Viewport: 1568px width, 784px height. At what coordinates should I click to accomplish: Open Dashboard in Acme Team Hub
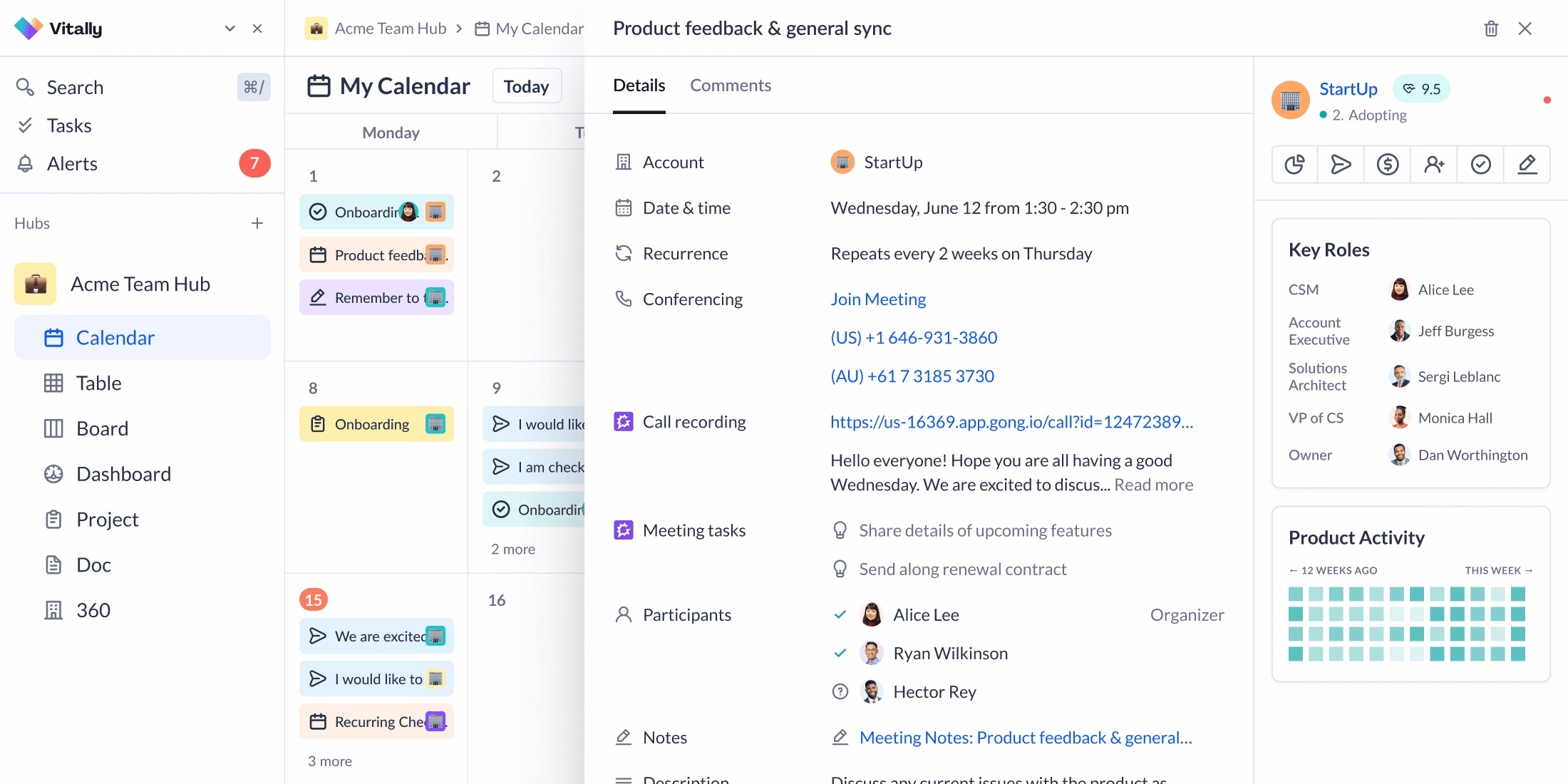123,474
